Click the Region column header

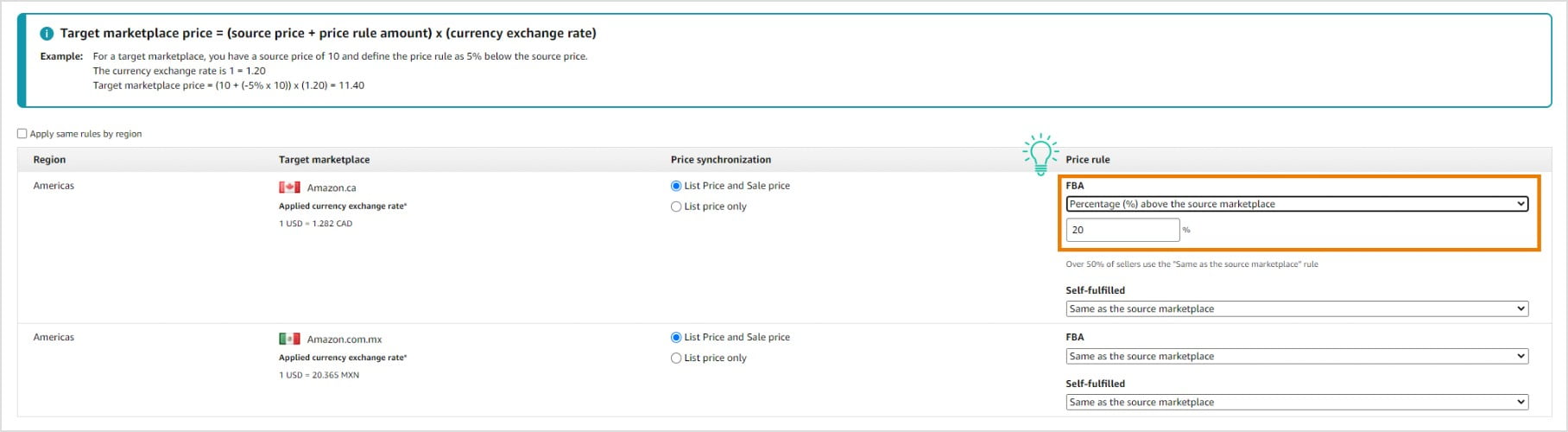(49, 160)
